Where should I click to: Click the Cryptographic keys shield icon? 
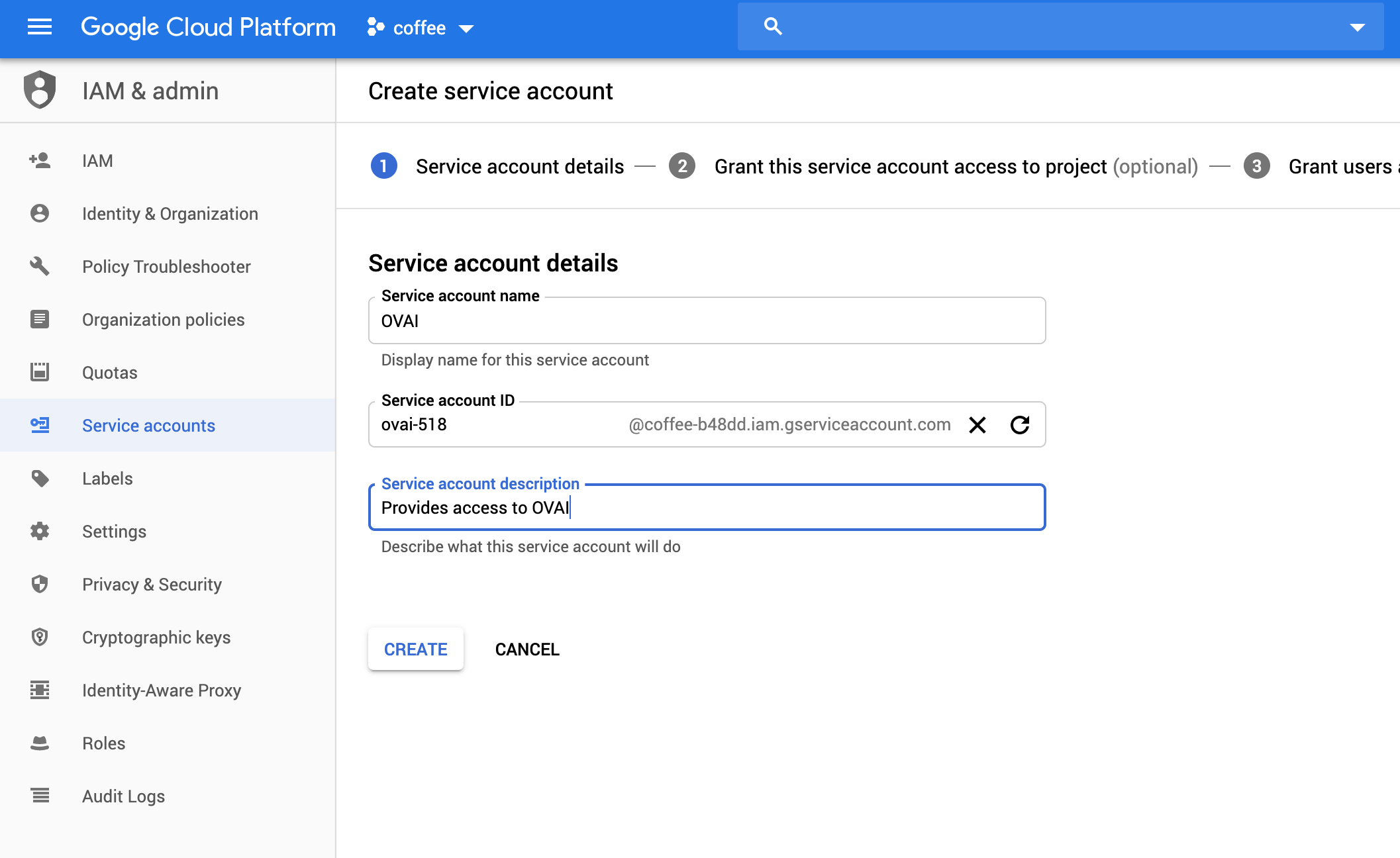[x=40, y=637]
